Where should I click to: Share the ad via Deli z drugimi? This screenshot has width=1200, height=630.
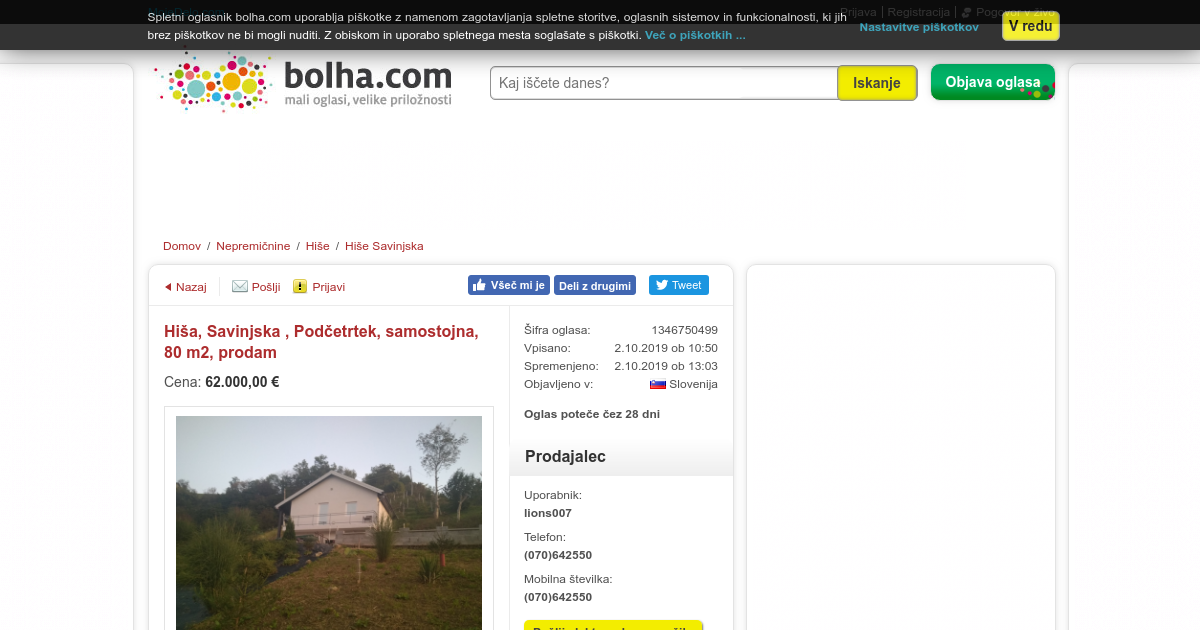click(595, 285)
